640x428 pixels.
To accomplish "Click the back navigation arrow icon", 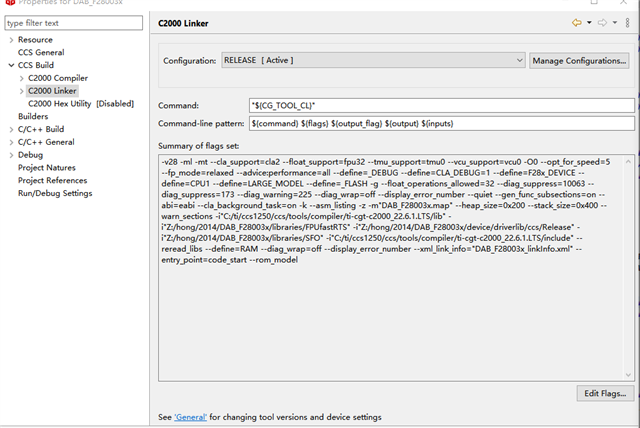I will click(x=577, y=22).
